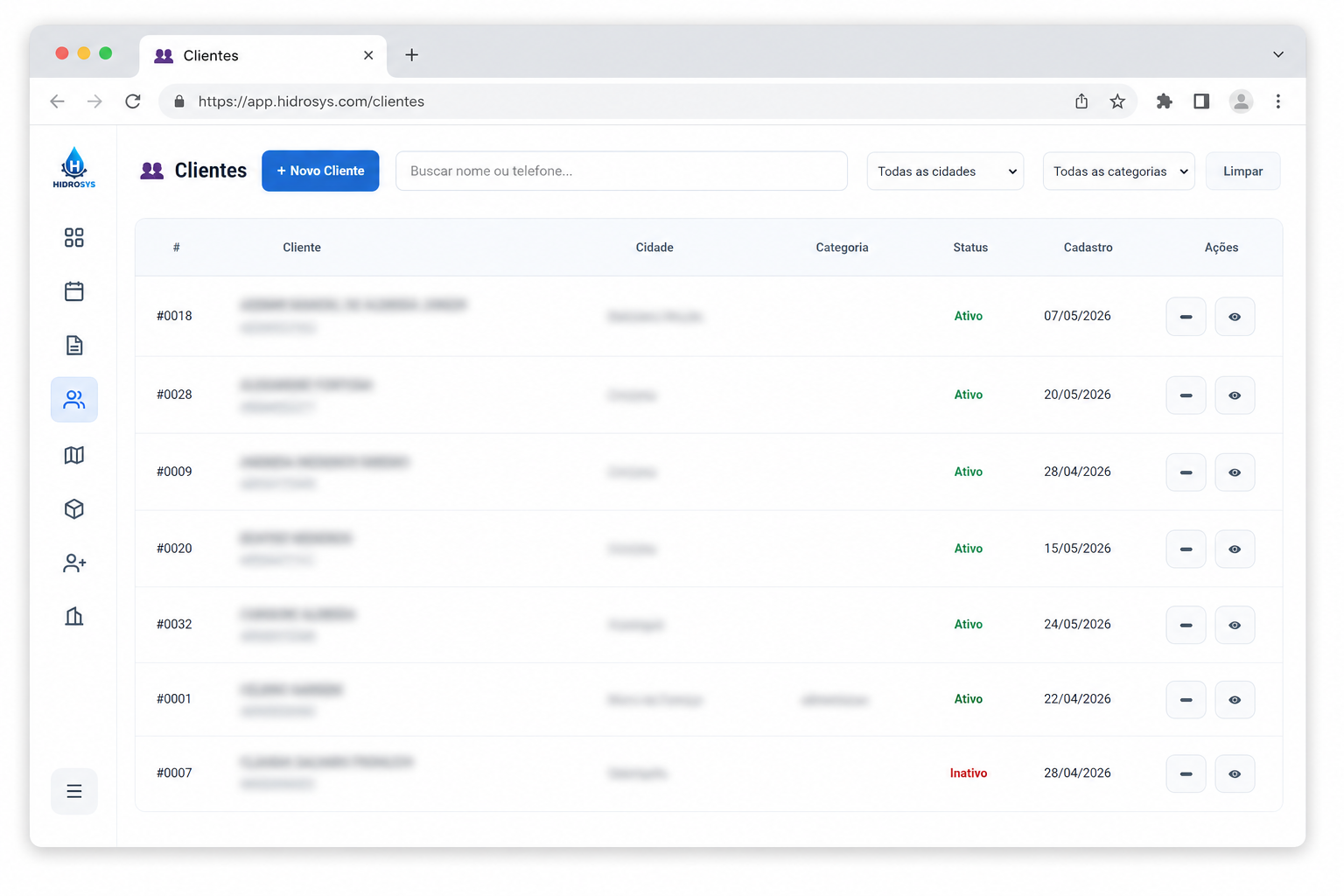Viewport: 1344px width, 896px height.
Task: Open the calendar icon in sidebar
Action: [x=74, y=291]
